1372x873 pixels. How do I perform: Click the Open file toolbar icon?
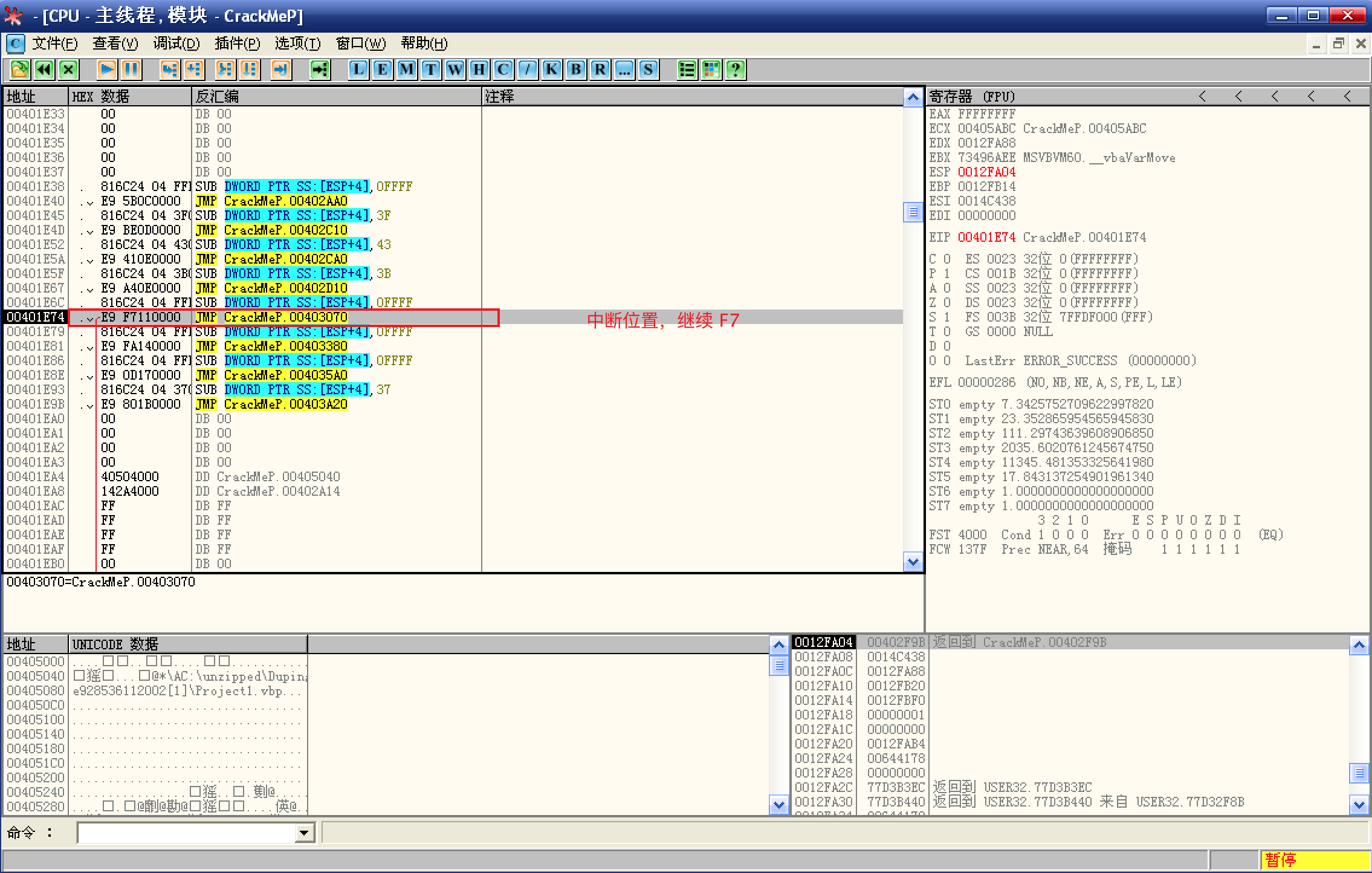pos(19,70)
